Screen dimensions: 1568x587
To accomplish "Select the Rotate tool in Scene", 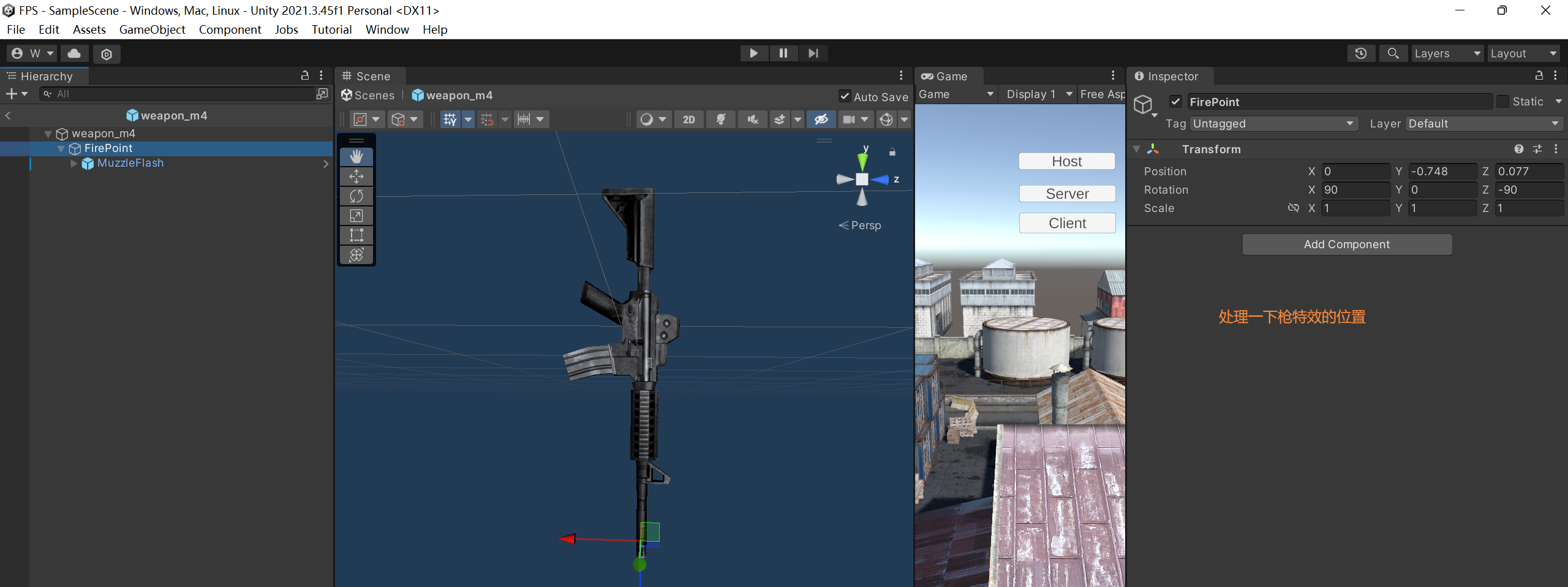I will pyautogui.click(x=356, y=196).
